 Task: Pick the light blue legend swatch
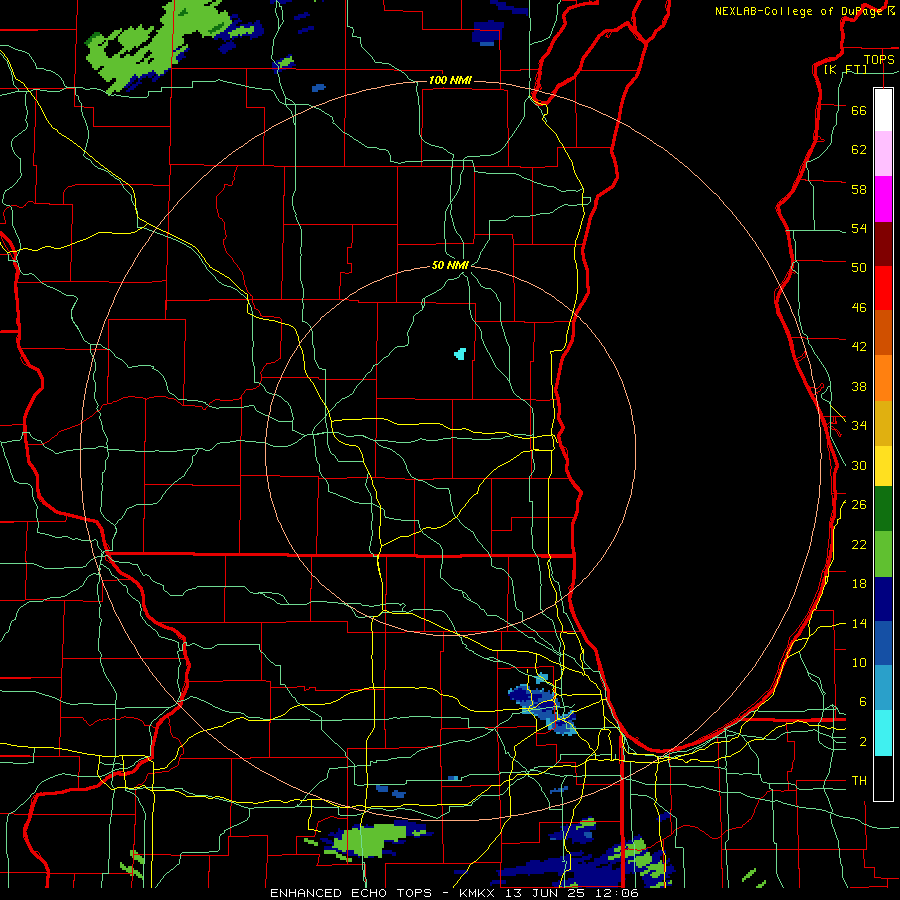[883, 688]
